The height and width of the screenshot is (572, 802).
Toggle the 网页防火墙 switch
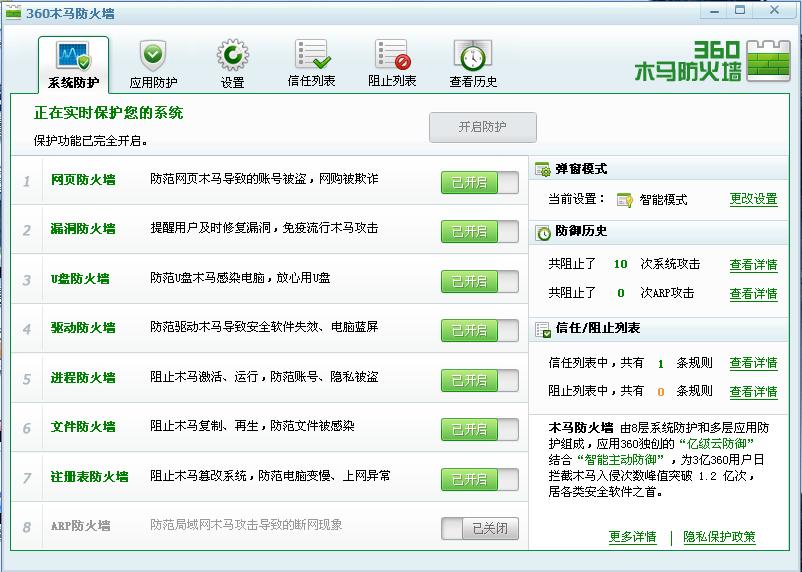tap(480, 183)
